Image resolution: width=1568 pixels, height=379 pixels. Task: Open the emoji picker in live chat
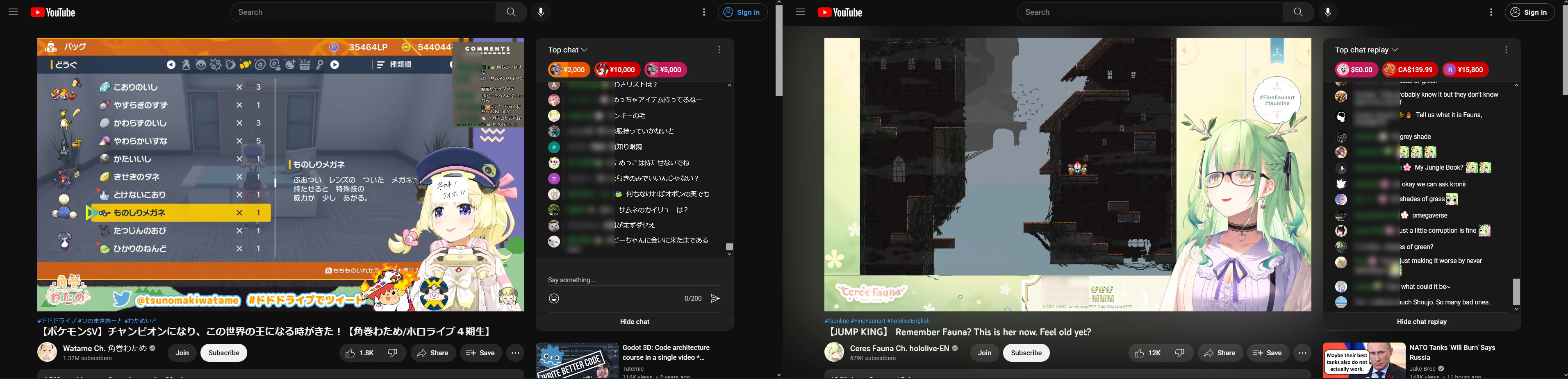(x=554, y=298)
